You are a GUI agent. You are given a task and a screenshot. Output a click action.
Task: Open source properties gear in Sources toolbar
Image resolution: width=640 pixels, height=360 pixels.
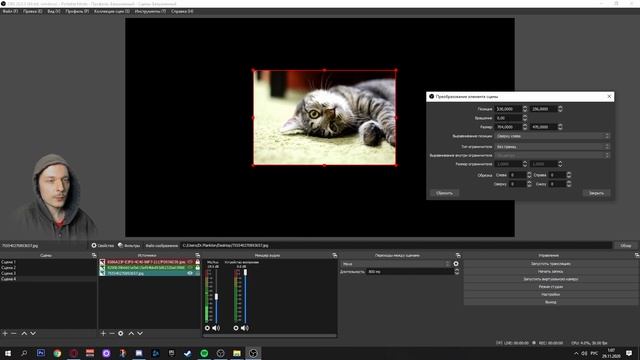[x=121, y=333]
